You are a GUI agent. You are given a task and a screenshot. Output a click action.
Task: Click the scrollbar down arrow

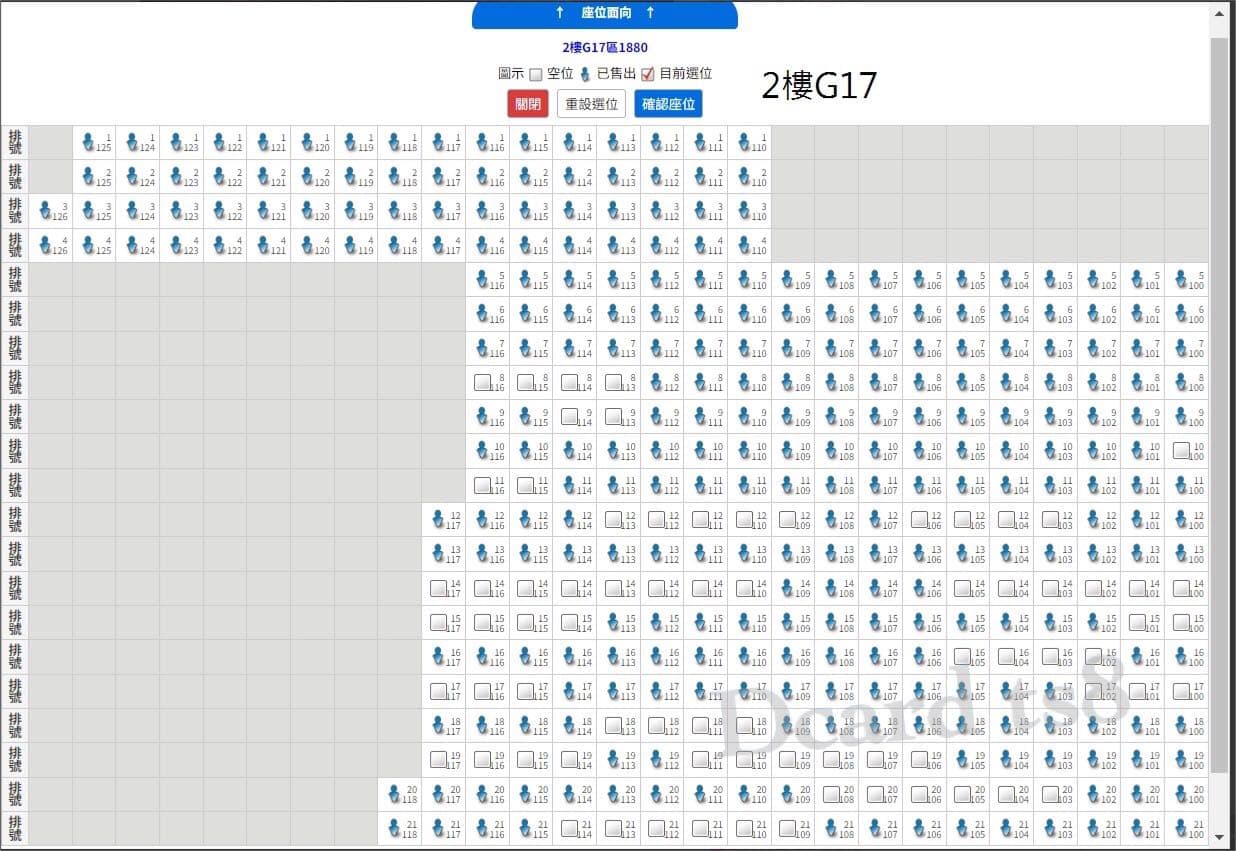[1218, 837]
